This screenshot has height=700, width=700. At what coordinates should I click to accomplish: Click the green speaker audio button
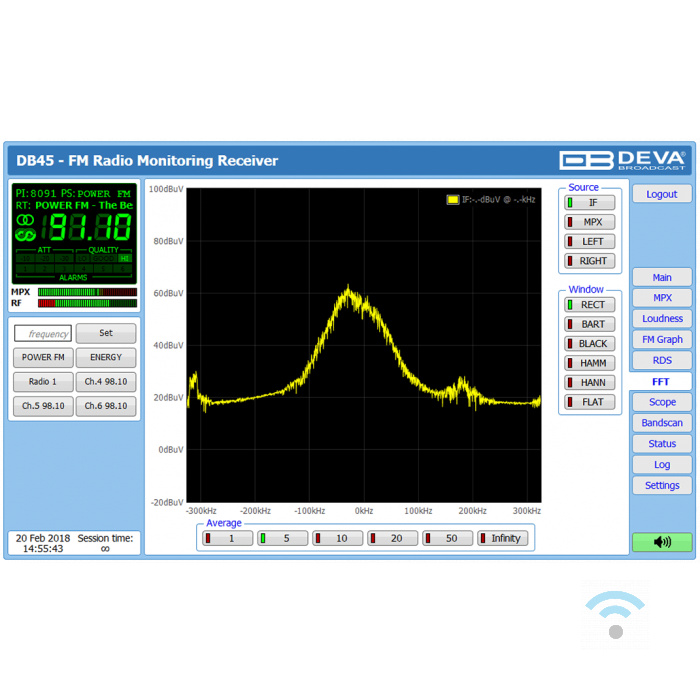661,542
